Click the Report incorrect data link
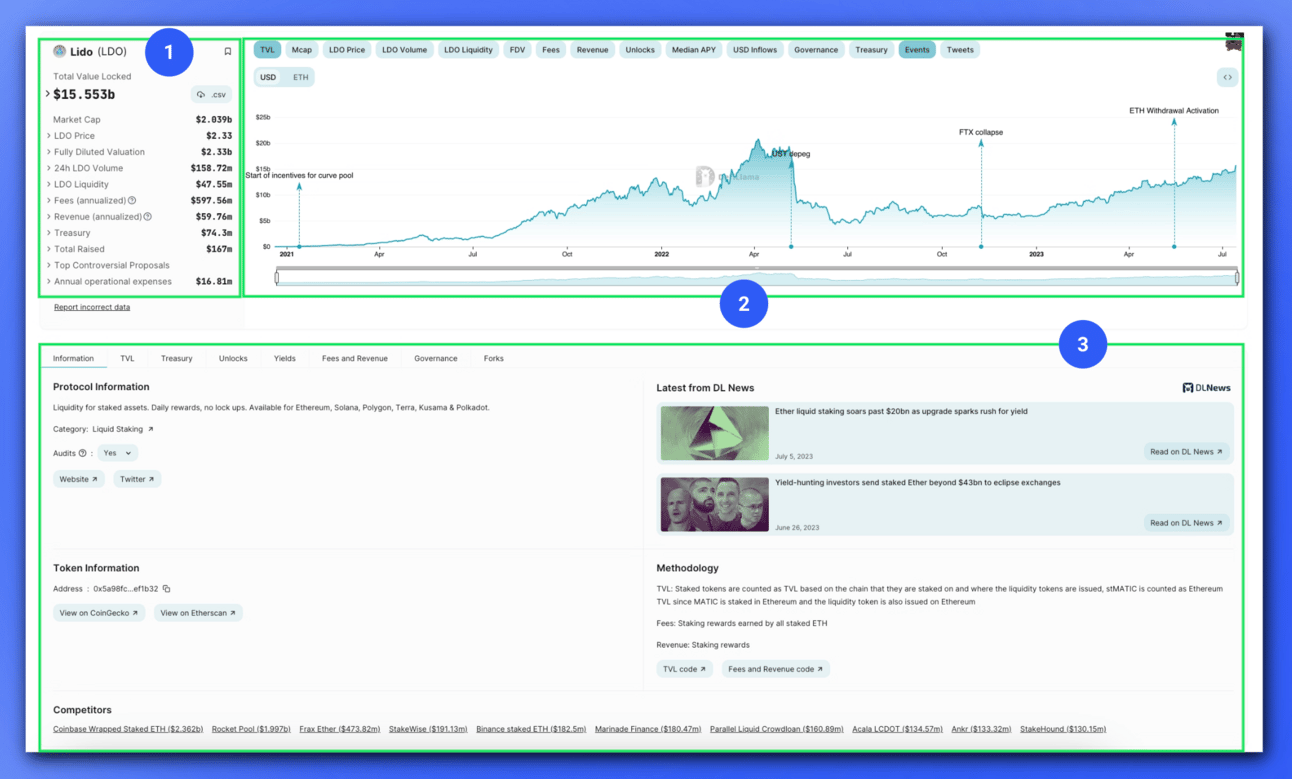1292x779 pixels. tap(92, 307)
